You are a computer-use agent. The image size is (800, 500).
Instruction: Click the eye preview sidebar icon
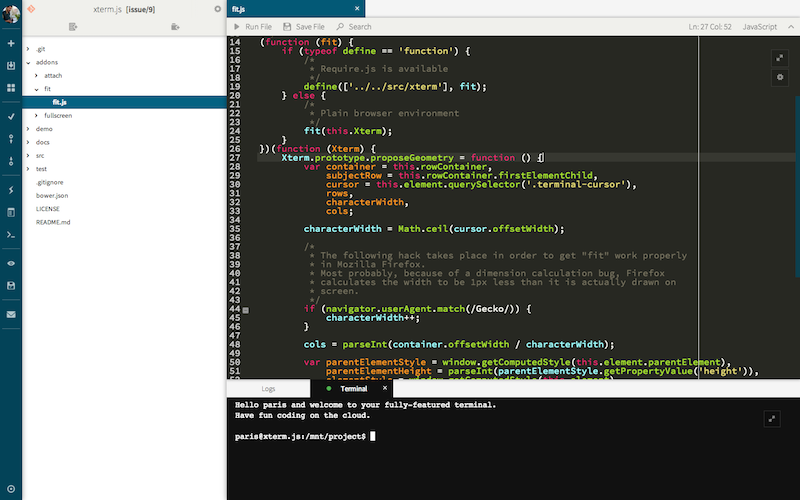click(x=11, y=263)
